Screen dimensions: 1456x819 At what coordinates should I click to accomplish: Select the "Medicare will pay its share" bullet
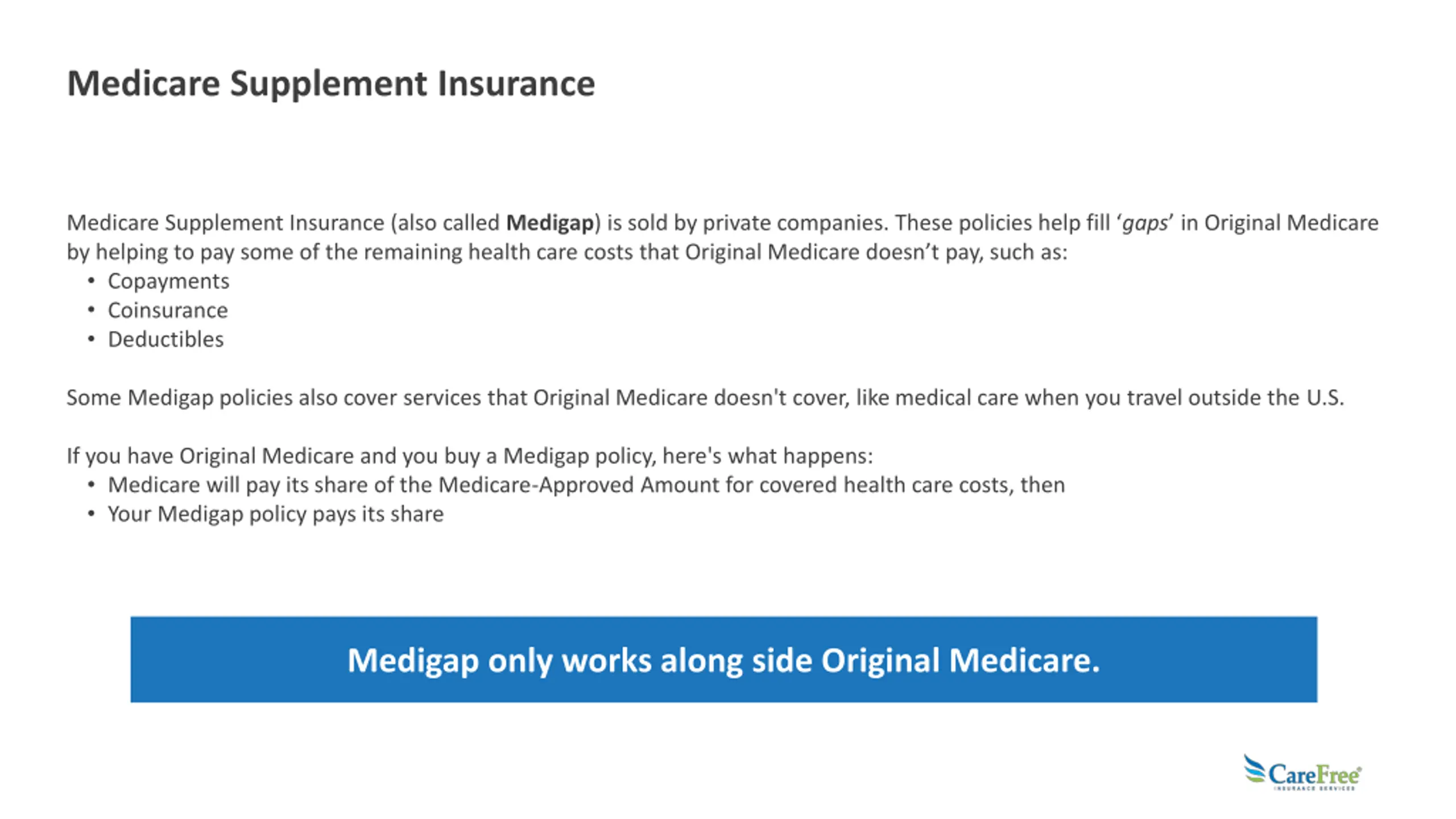coord(586,485)
